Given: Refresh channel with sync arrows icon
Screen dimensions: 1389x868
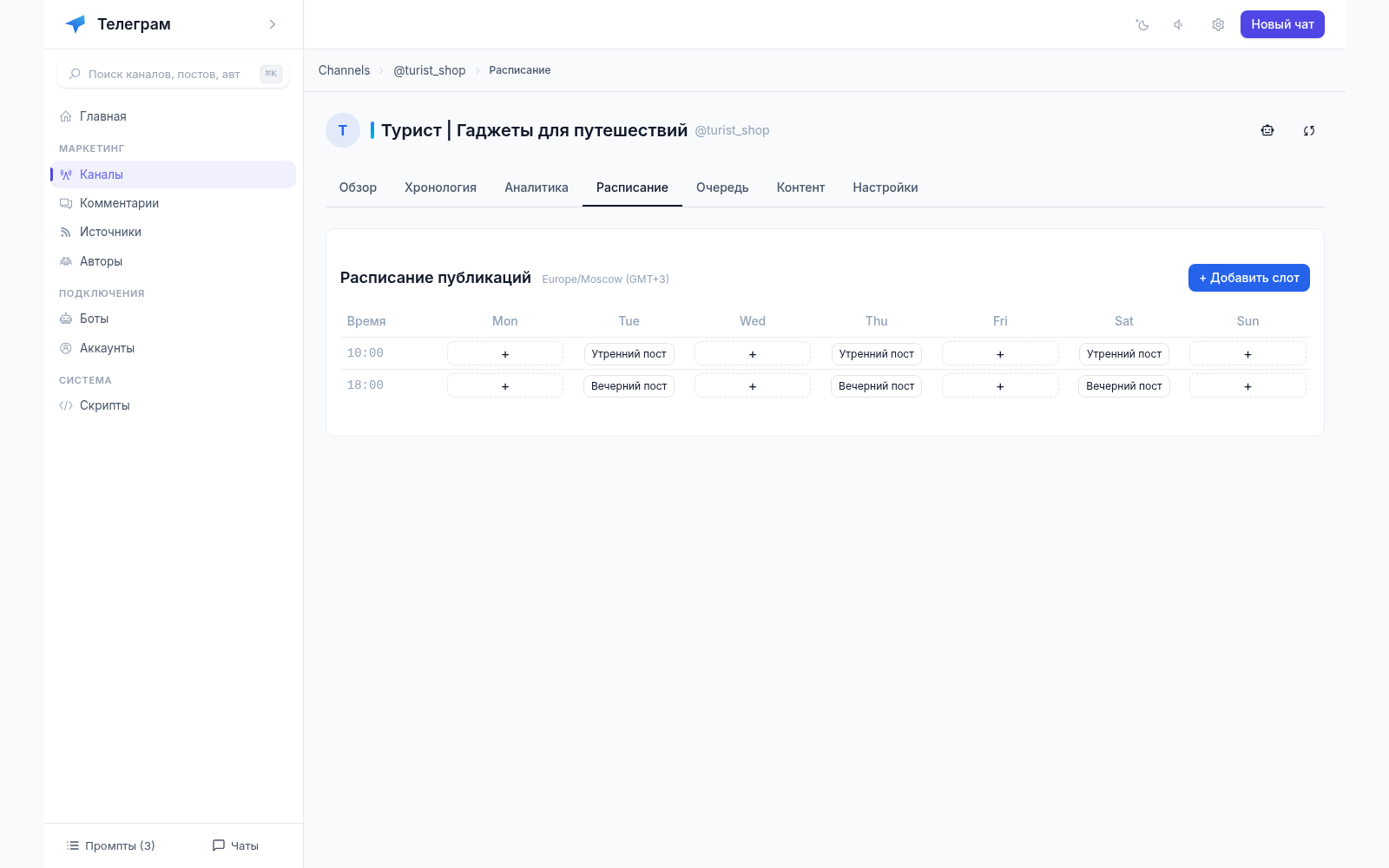Looking at the screenshot, I should point(1309,130).
